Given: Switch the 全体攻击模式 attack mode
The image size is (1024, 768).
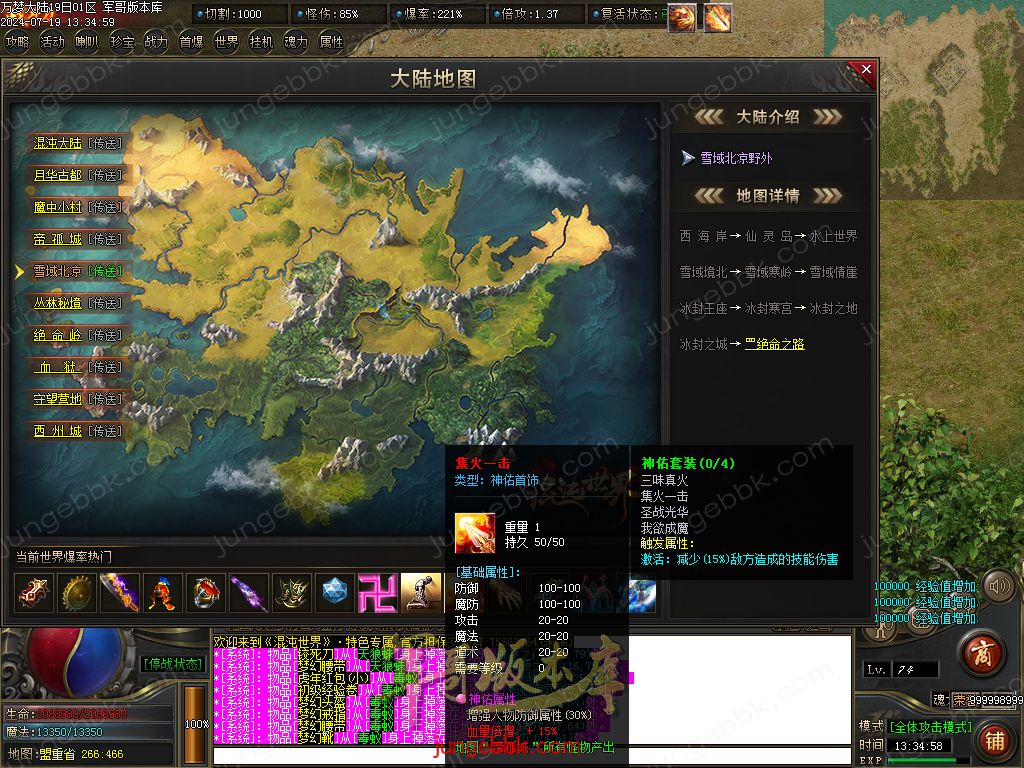Looking at the screenshot, I should pyautogui.click(x=931, y=727).
